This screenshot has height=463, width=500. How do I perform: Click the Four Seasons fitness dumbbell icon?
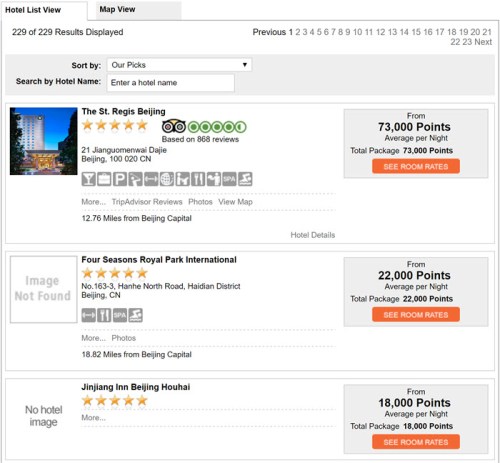pos(89,315)
